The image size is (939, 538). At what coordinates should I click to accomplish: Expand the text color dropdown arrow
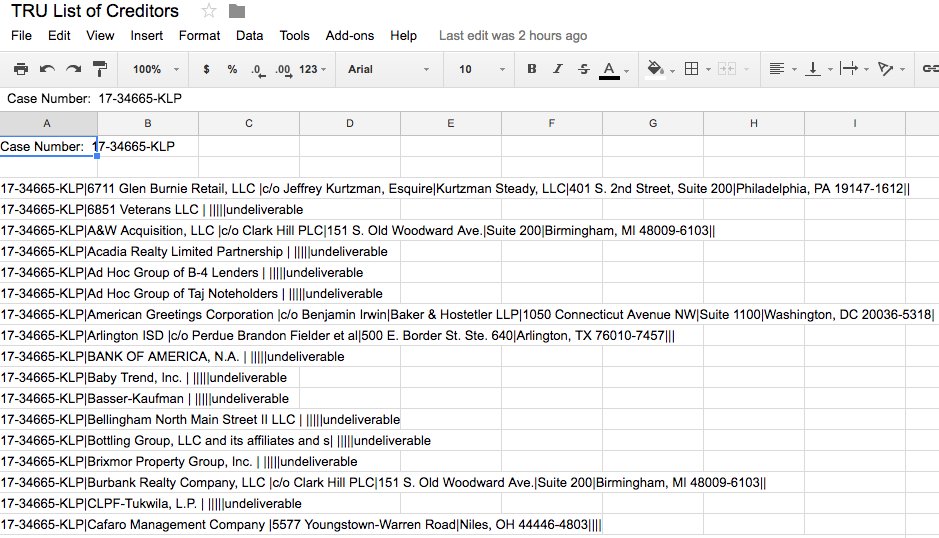click(x=626, y=70)
